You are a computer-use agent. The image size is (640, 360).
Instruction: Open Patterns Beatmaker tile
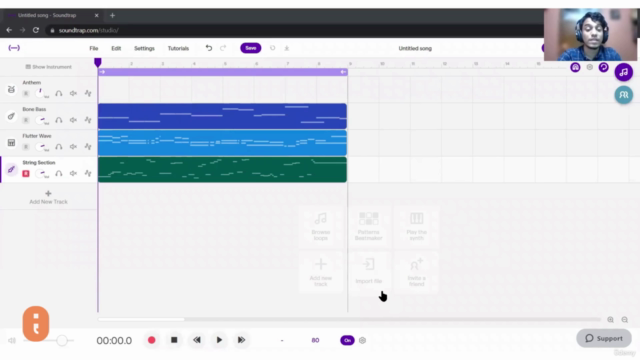click(x=368, y=226)
